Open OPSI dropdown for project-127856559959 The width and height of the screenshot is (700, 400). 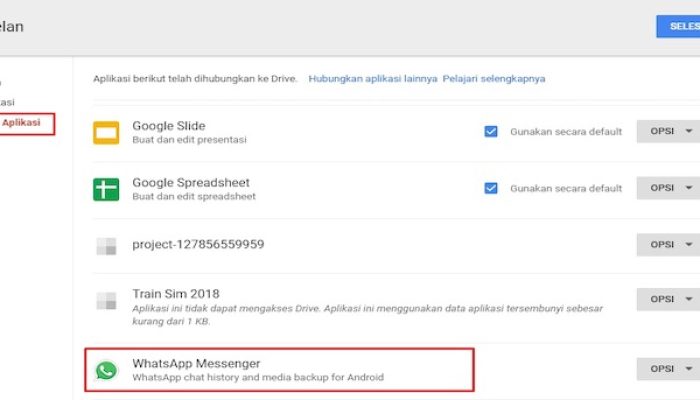point(668,245)
